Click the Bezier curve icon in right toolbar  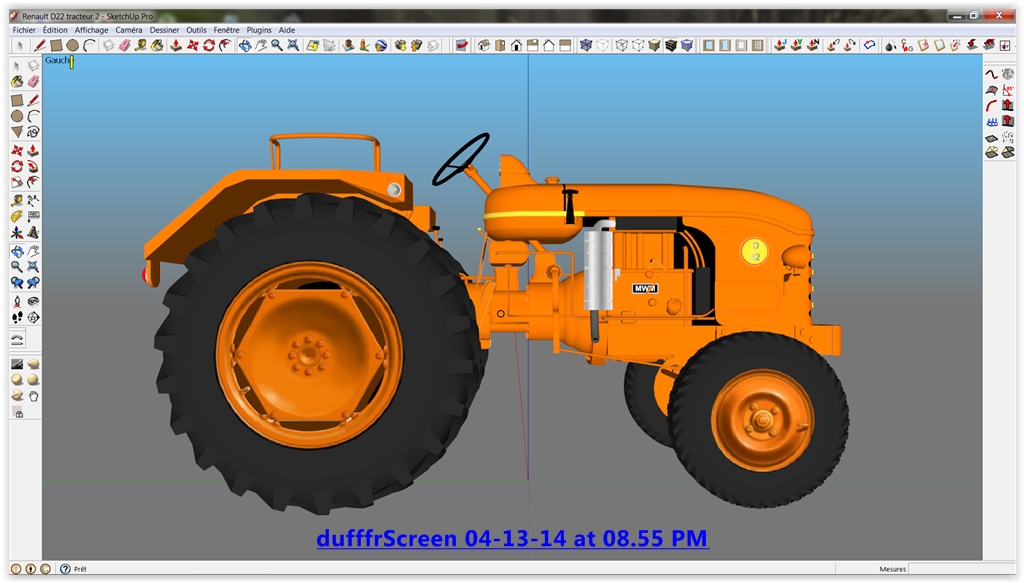coord(991,74)
